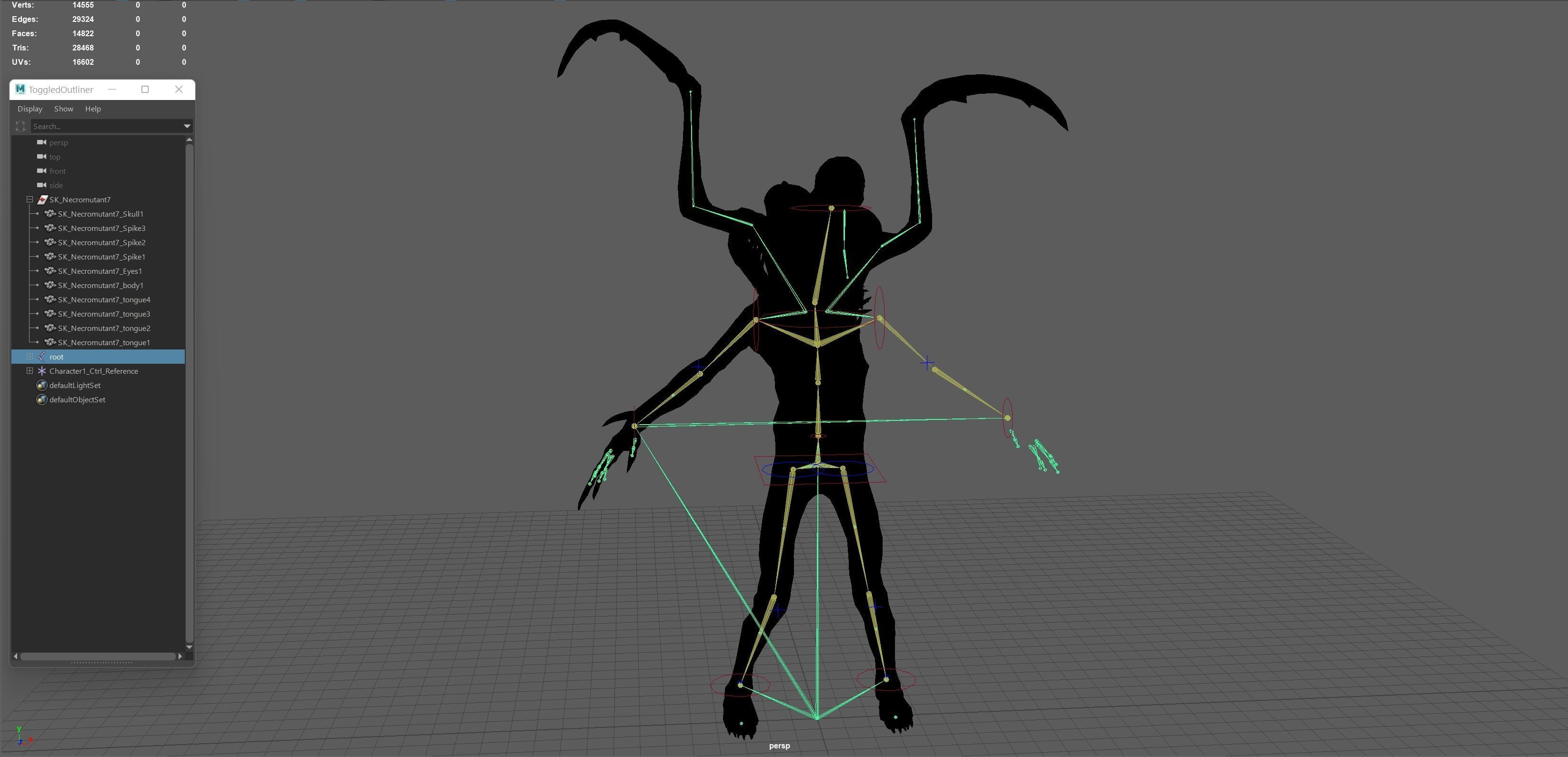This screenshot has width=1568, height=757.
Task: Click the head joint at top of spine
Action: pyautogui.click(x=831, y=208)
